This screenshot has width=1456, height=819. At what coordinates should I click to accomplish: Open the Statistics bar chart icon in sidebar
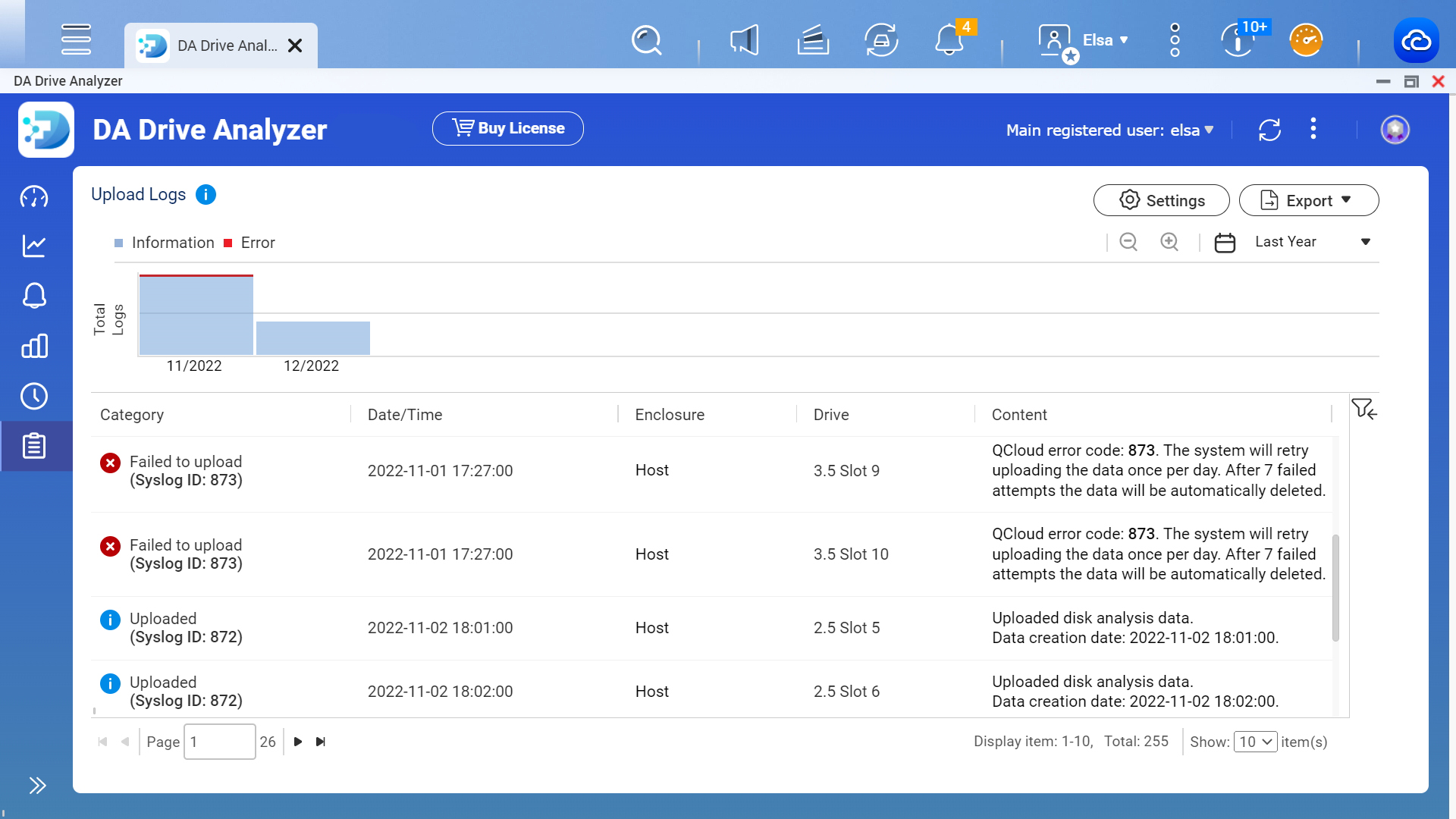pyautogui.click(x=35, y=346)
